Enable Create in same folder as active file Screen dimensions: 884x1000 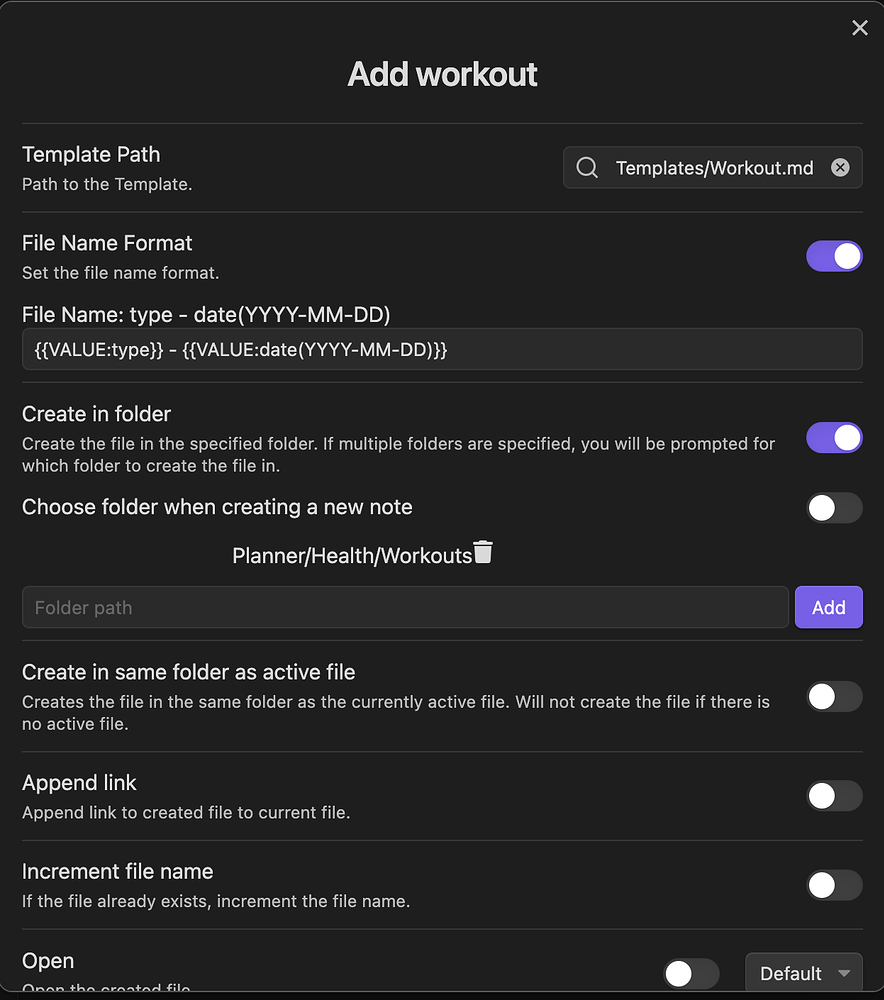[834, 696]
